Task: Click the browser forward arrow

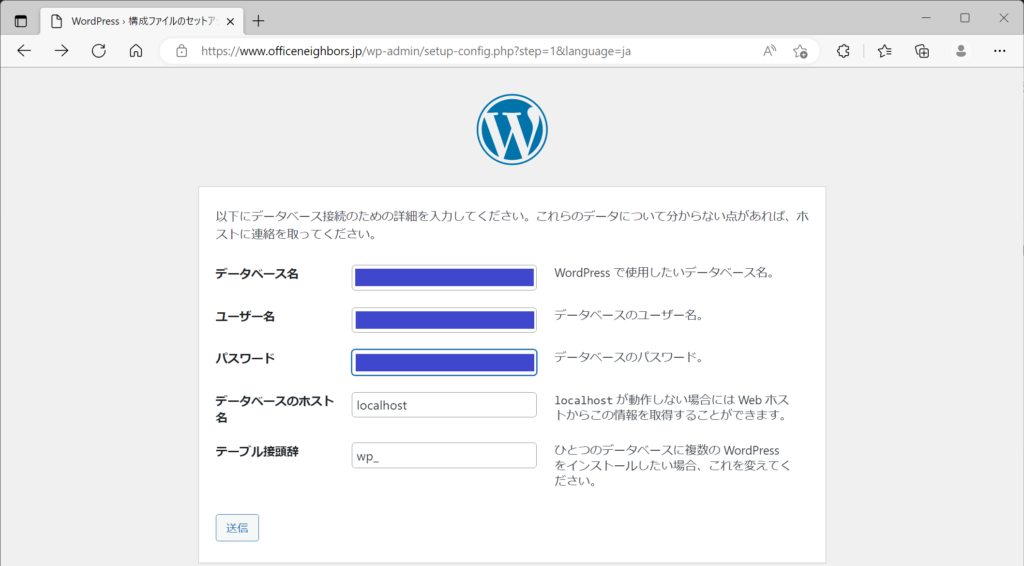Action: click(x=61, y=51)
